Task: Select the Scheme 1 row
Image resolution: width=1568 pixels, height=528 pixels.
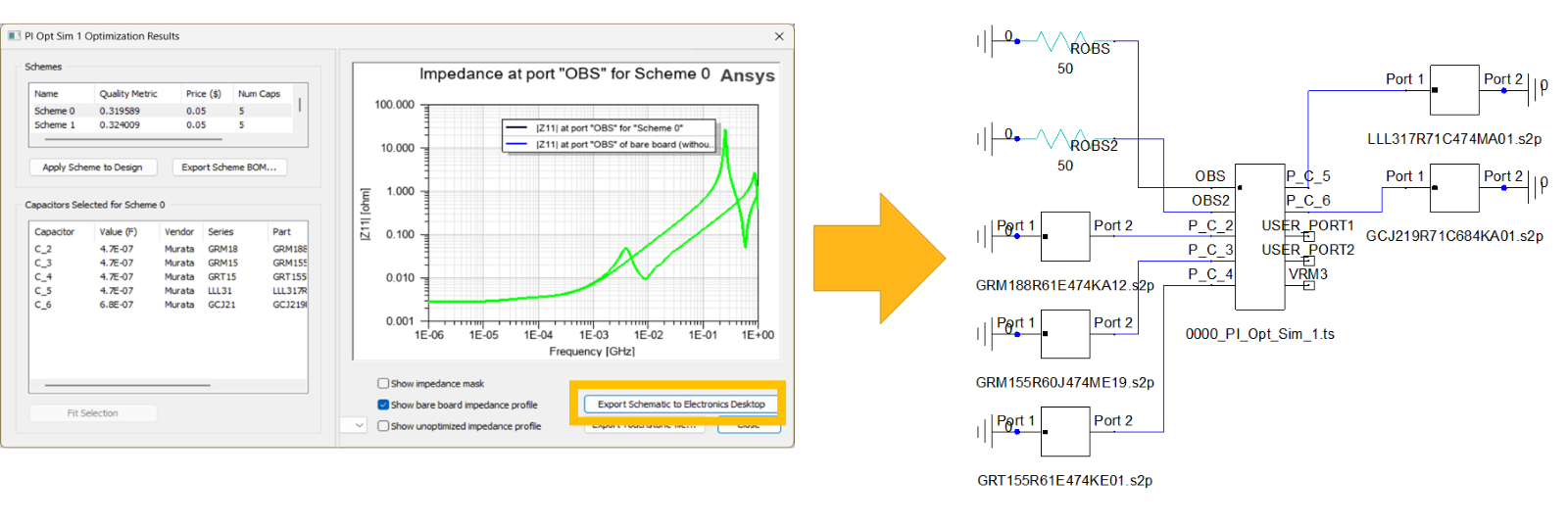Action: 162,124
